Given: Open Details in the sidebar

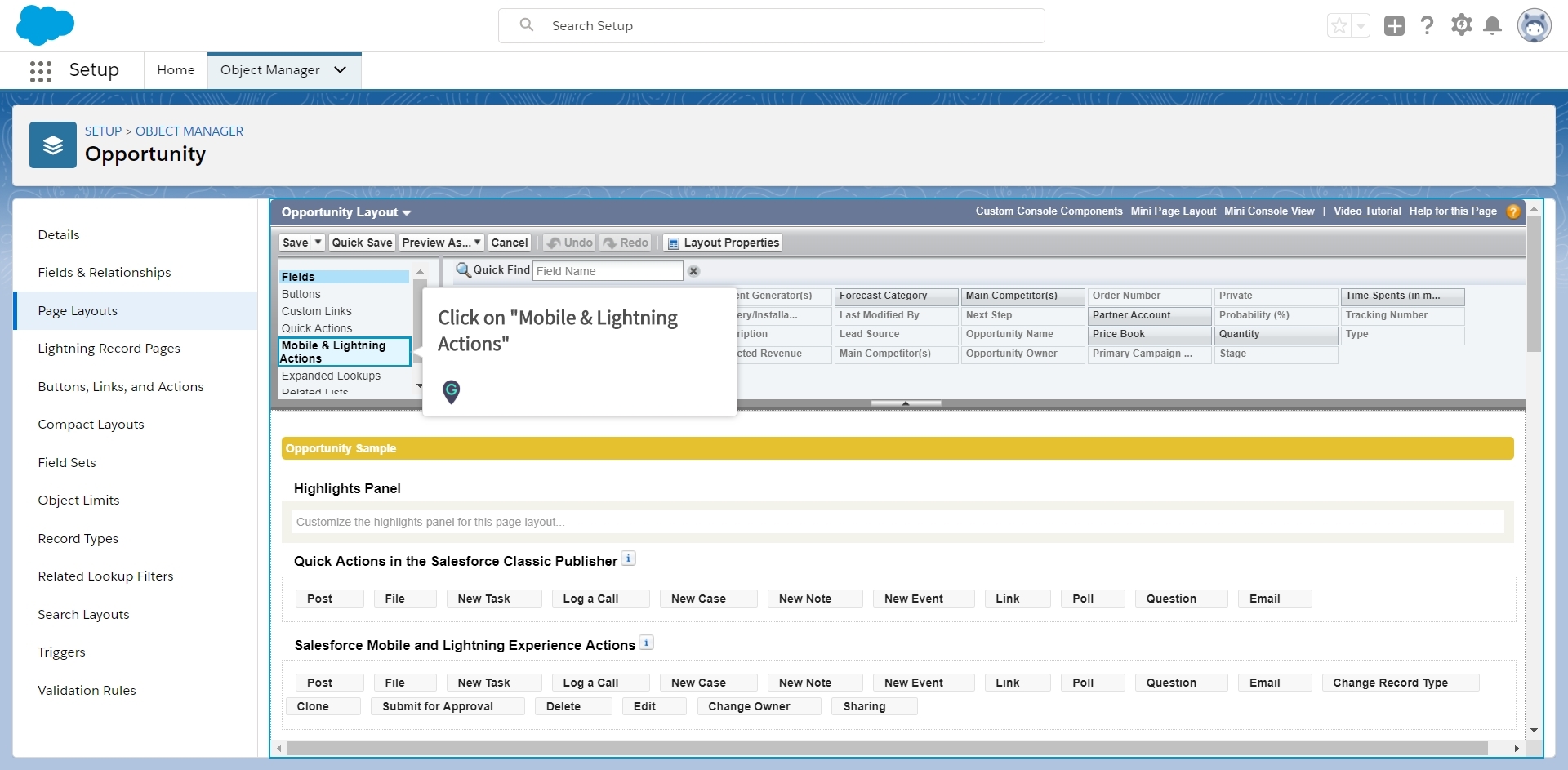Looking at the screenshot, I should (59, 235).
